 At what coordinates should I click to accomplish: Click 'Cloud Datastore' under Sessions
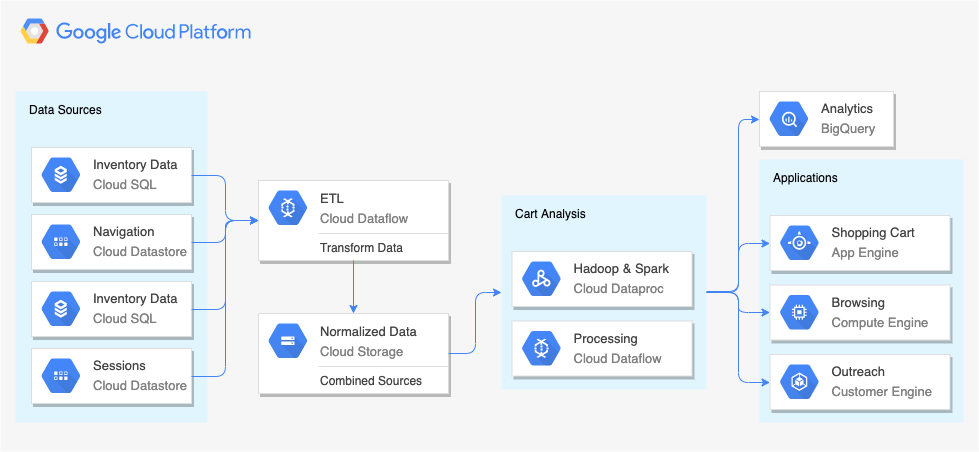pos(140,386)
